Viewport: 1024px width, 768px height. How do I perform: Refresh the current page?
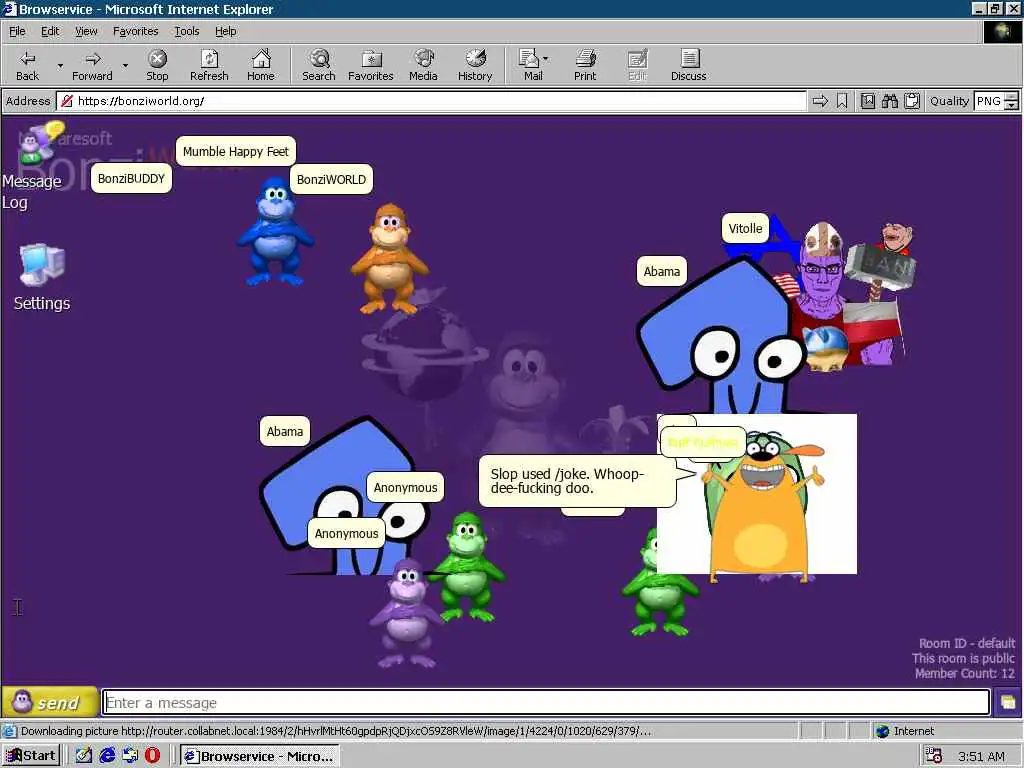(209, 65)
